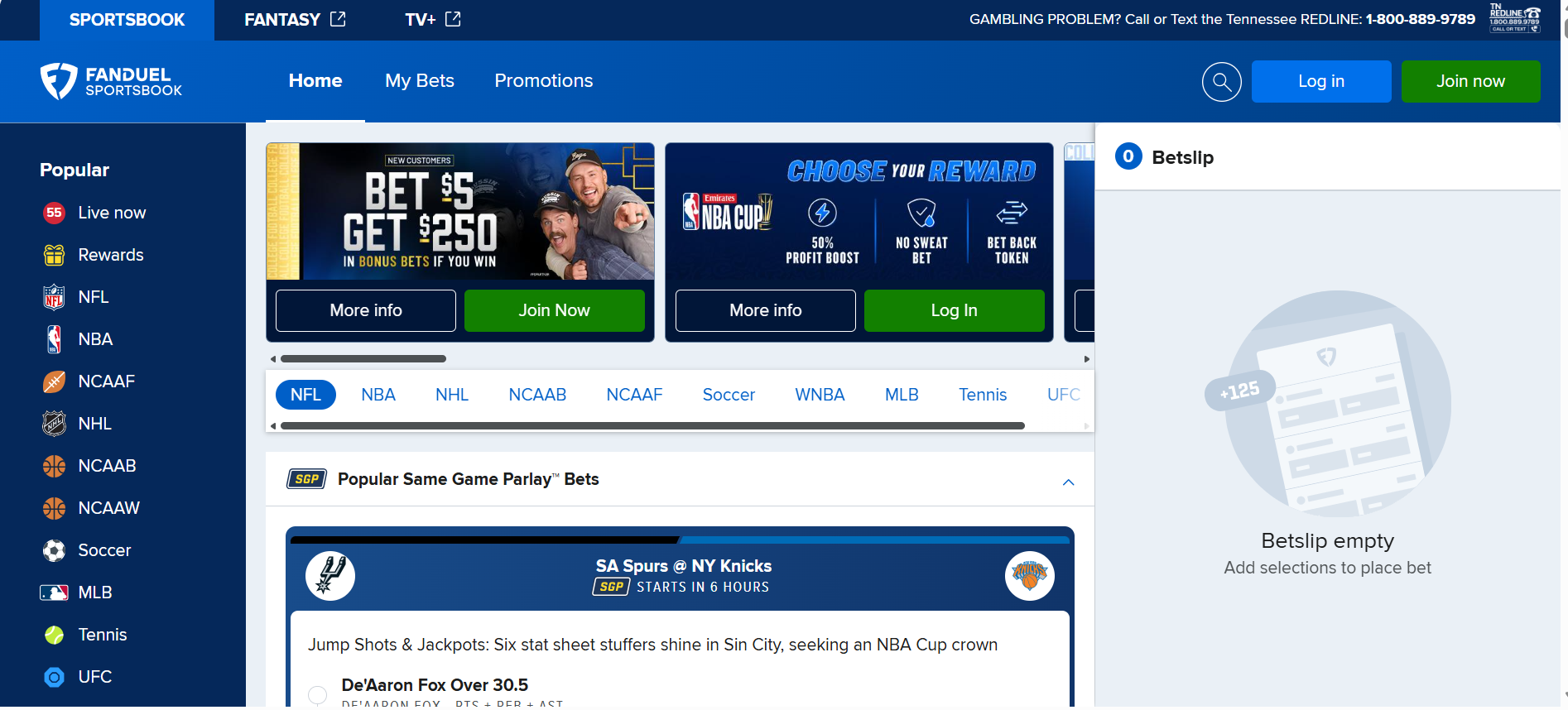The width and height of the screenshot is (1568, 710).
Task: Click the SA Spurs @ NY Knicks title
Action: pos(684,566)
